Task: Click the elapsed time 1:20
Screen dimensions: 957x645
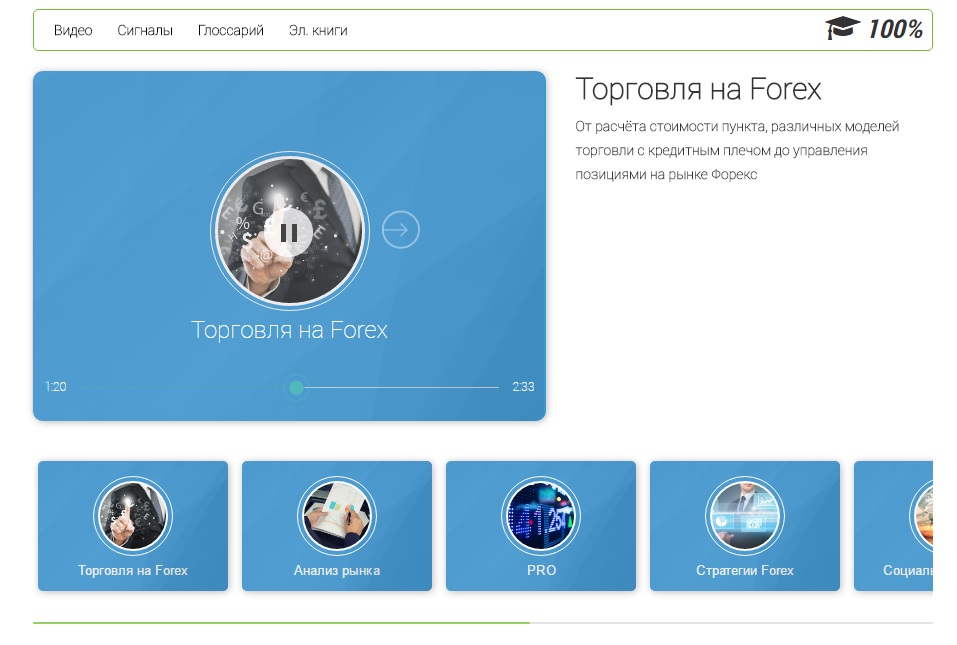Action: click(56, 387)
